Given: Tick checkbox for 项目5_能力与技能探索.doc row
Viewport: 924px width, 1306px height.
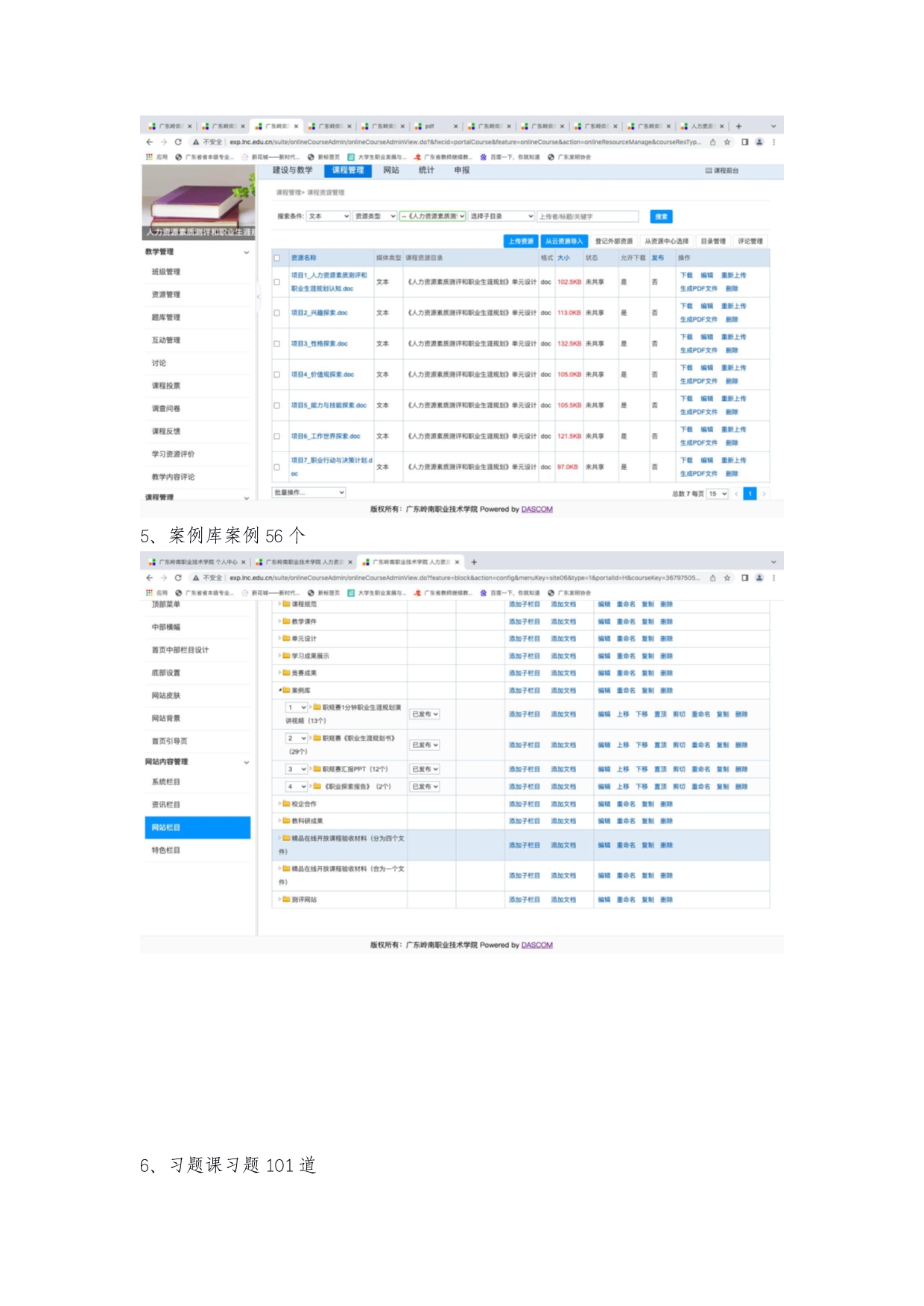Looking at the screenshot, I should 276,406.
